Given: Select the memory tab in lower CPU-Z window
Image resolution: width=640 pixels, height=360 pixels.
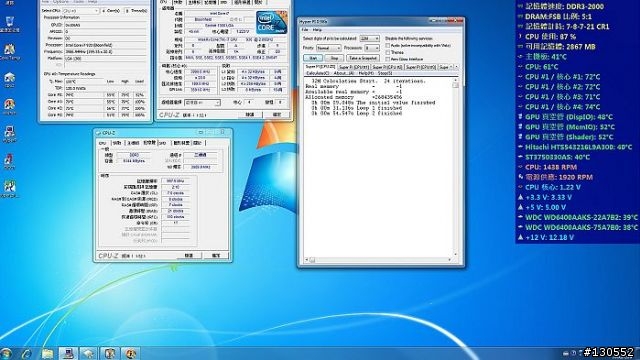Looking at the screenshot, I should coord(149,143).
